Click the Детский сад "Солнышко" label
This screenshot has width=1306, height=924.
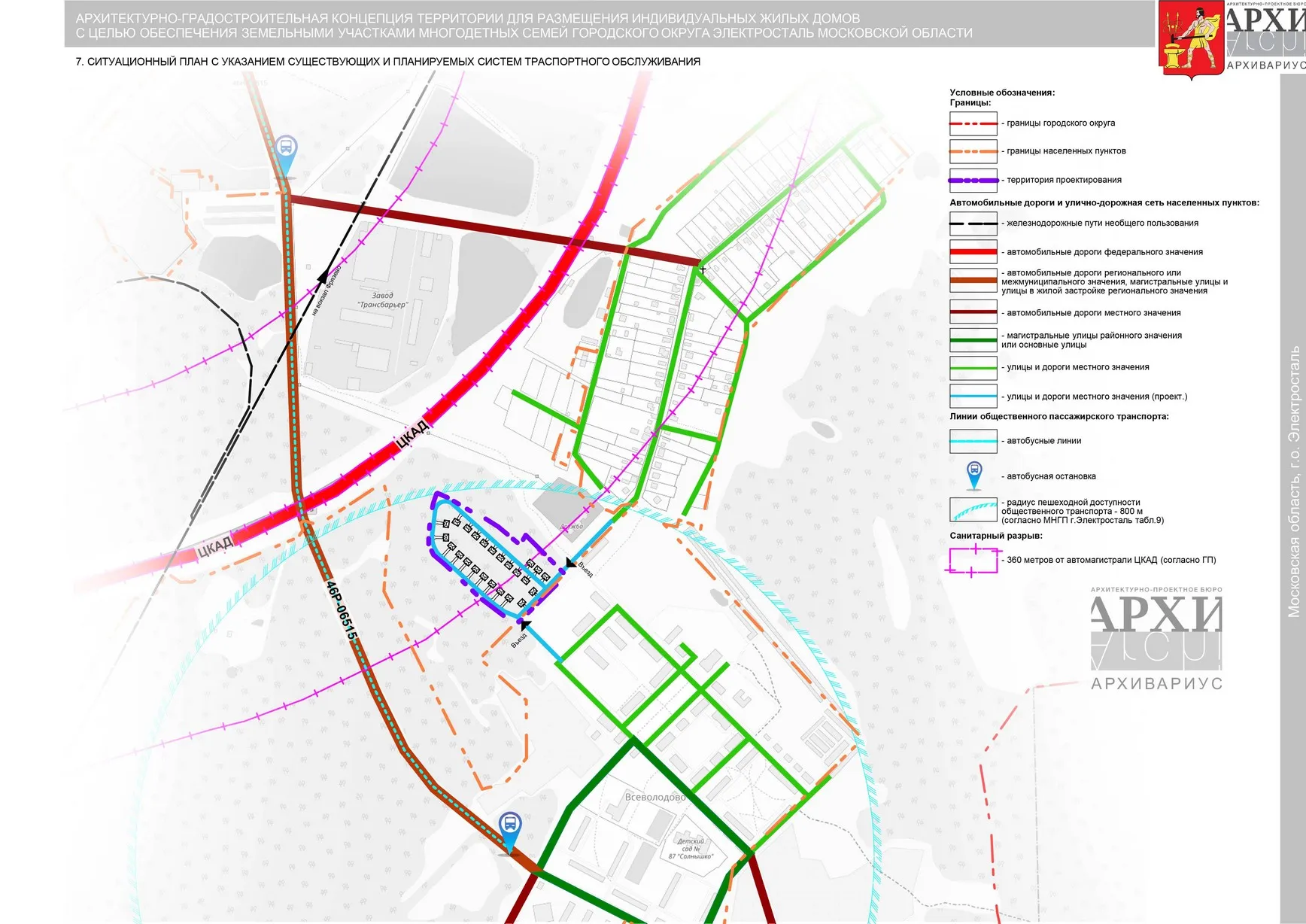[x=691, y=849]
